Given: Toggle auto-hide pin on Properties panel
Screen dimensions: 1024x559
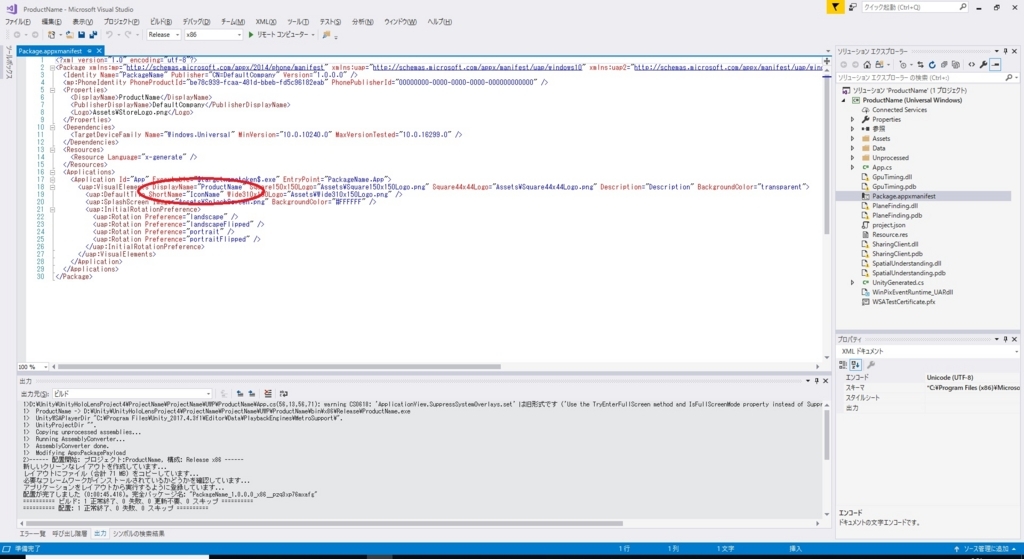Looking at the screenshot, I should point(1006,340).
